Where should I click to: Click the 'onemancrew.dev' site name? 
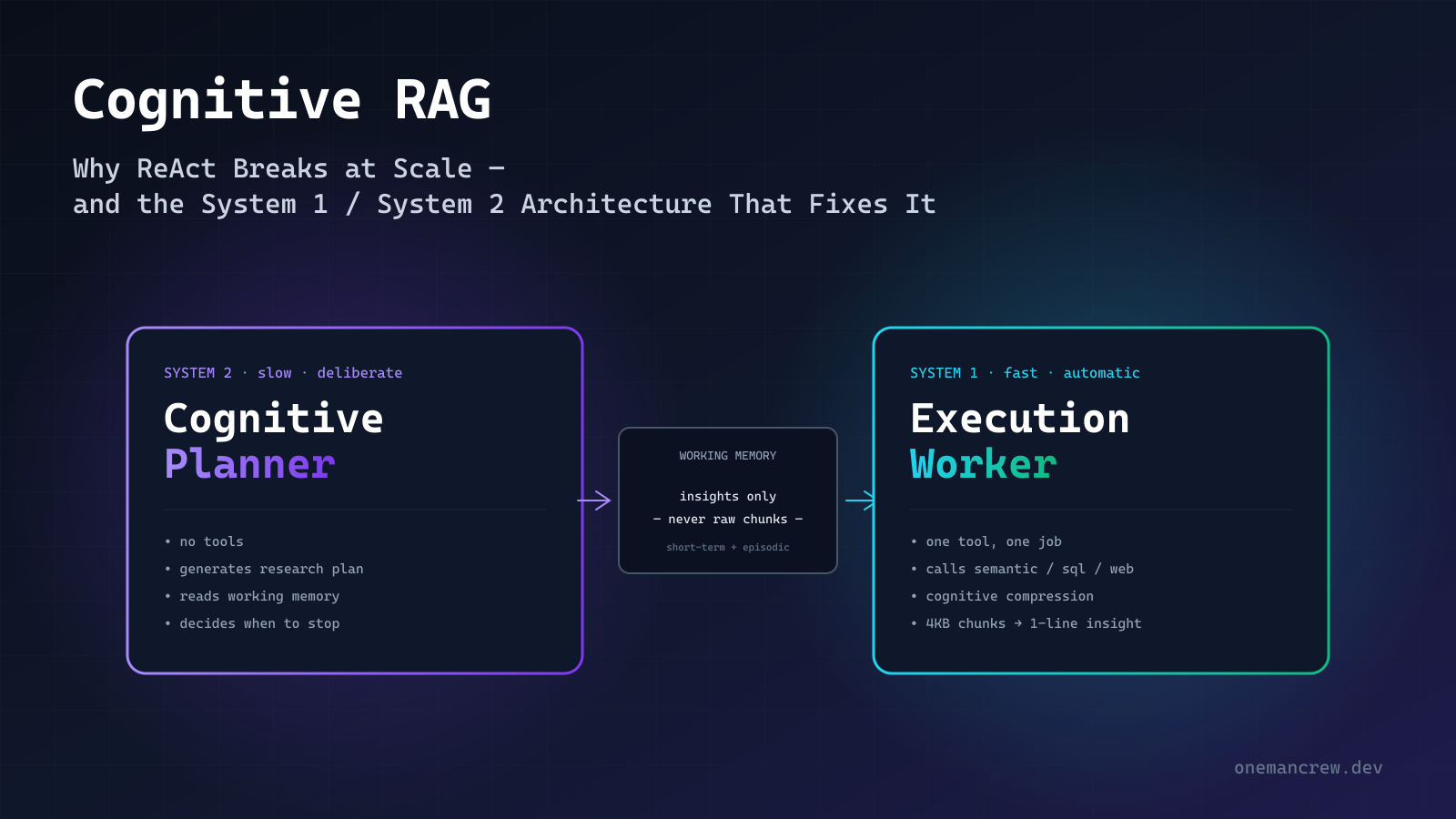(1309, 768)
